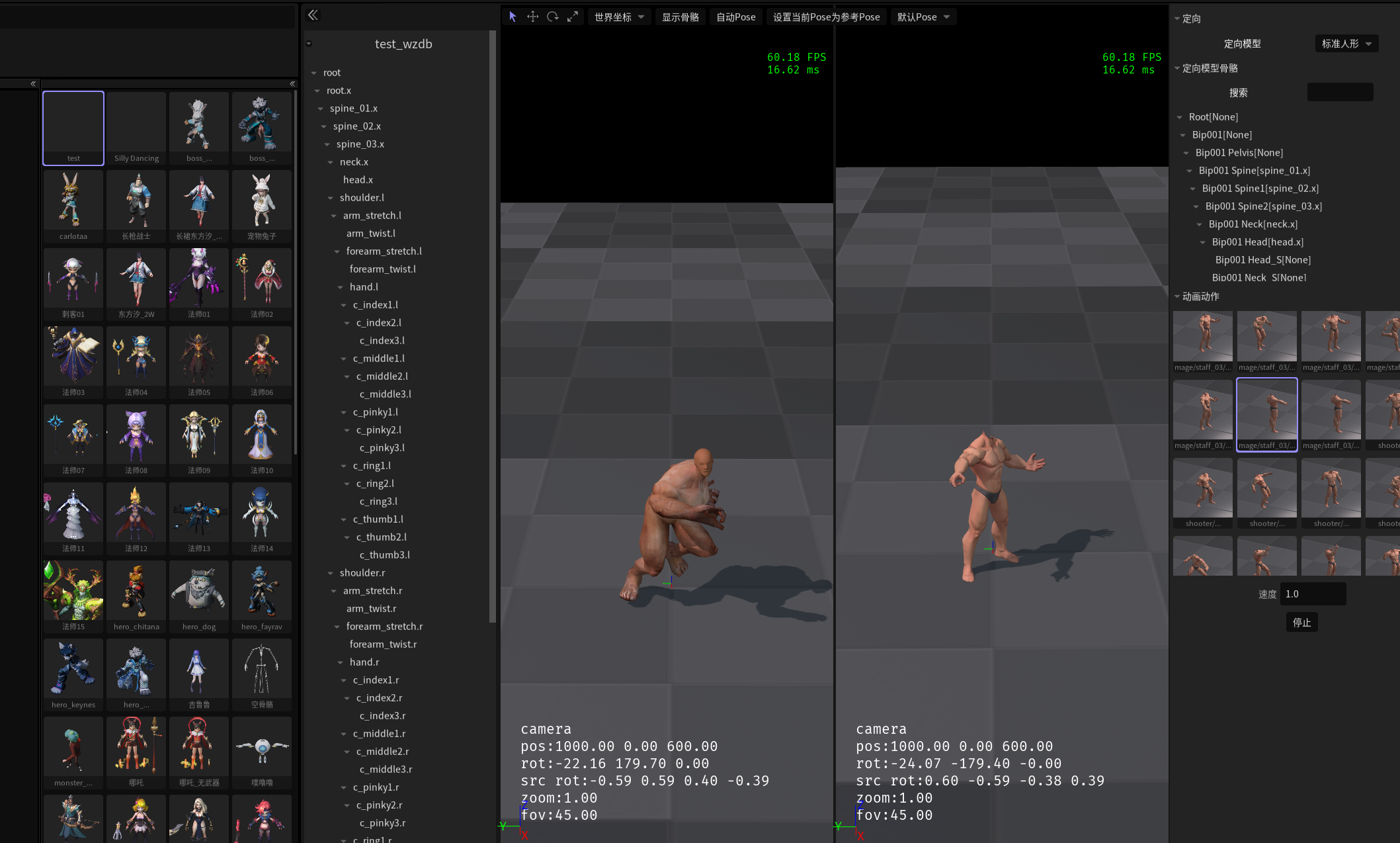This screenshot has width=1400, height=843.
Task: Select the 长枪战士 character thumbnail
Action: (136, 206)
